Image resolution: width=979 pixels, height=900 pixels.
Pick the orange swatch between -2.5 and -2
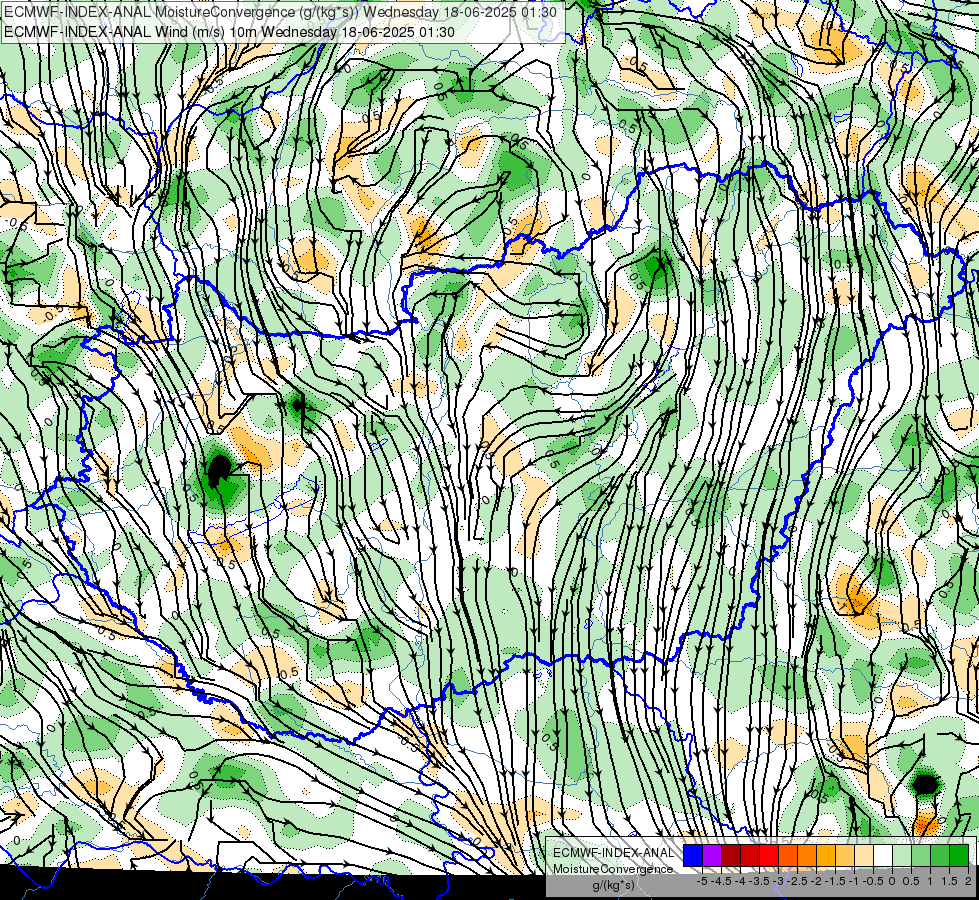807,856
